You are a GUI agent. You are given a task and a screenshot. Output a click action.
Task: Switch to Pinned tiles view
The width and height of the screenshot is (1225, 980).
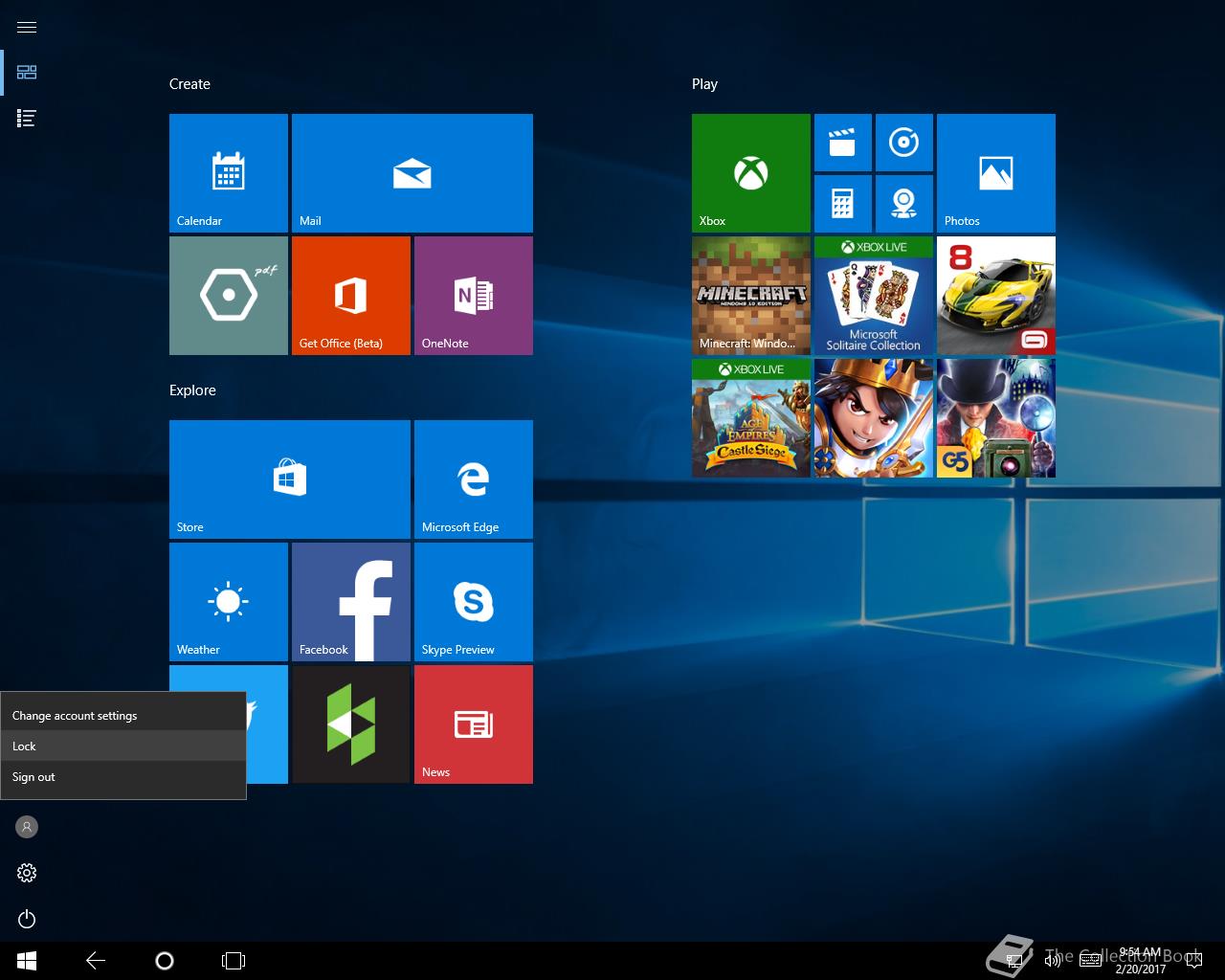point(27,73)
